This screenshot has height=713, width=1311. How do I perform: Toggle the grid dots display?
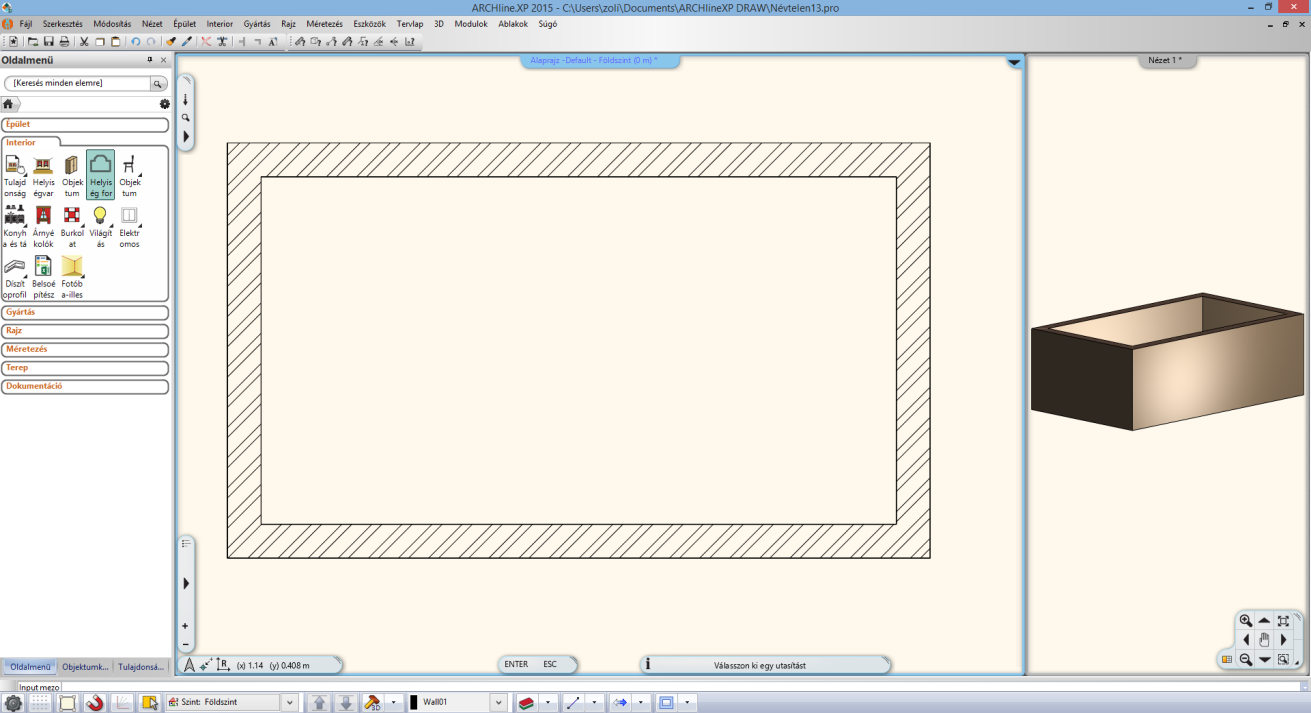click(40, 703)
